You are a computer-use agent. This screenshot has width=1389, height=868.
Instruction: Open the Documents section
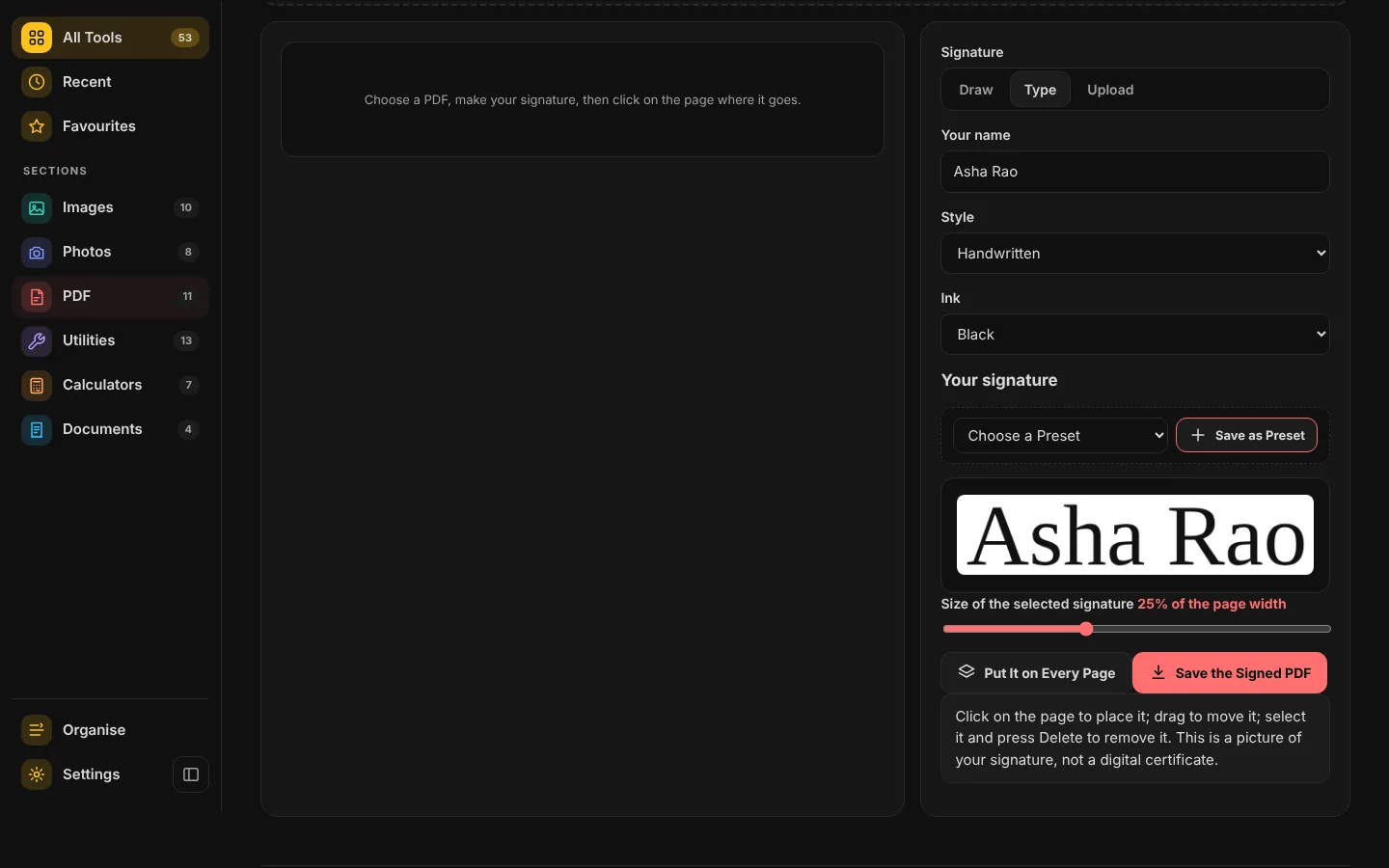point(110,429)
